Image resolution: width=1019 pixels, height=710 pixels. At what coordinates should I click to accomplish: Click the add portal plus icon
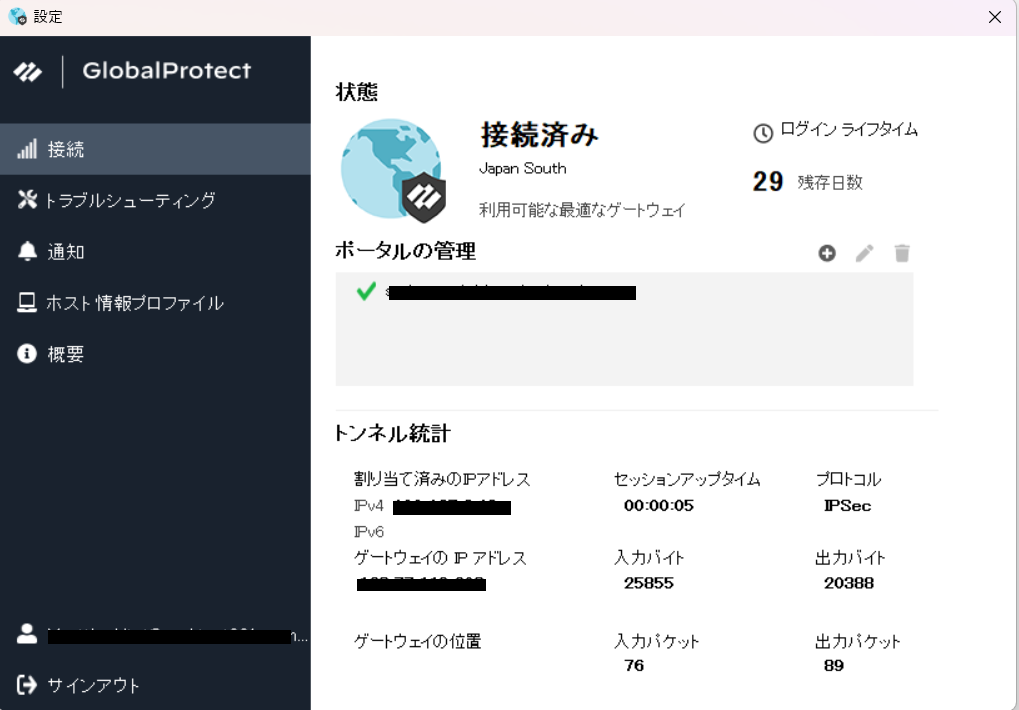click(x=827, y=253)
